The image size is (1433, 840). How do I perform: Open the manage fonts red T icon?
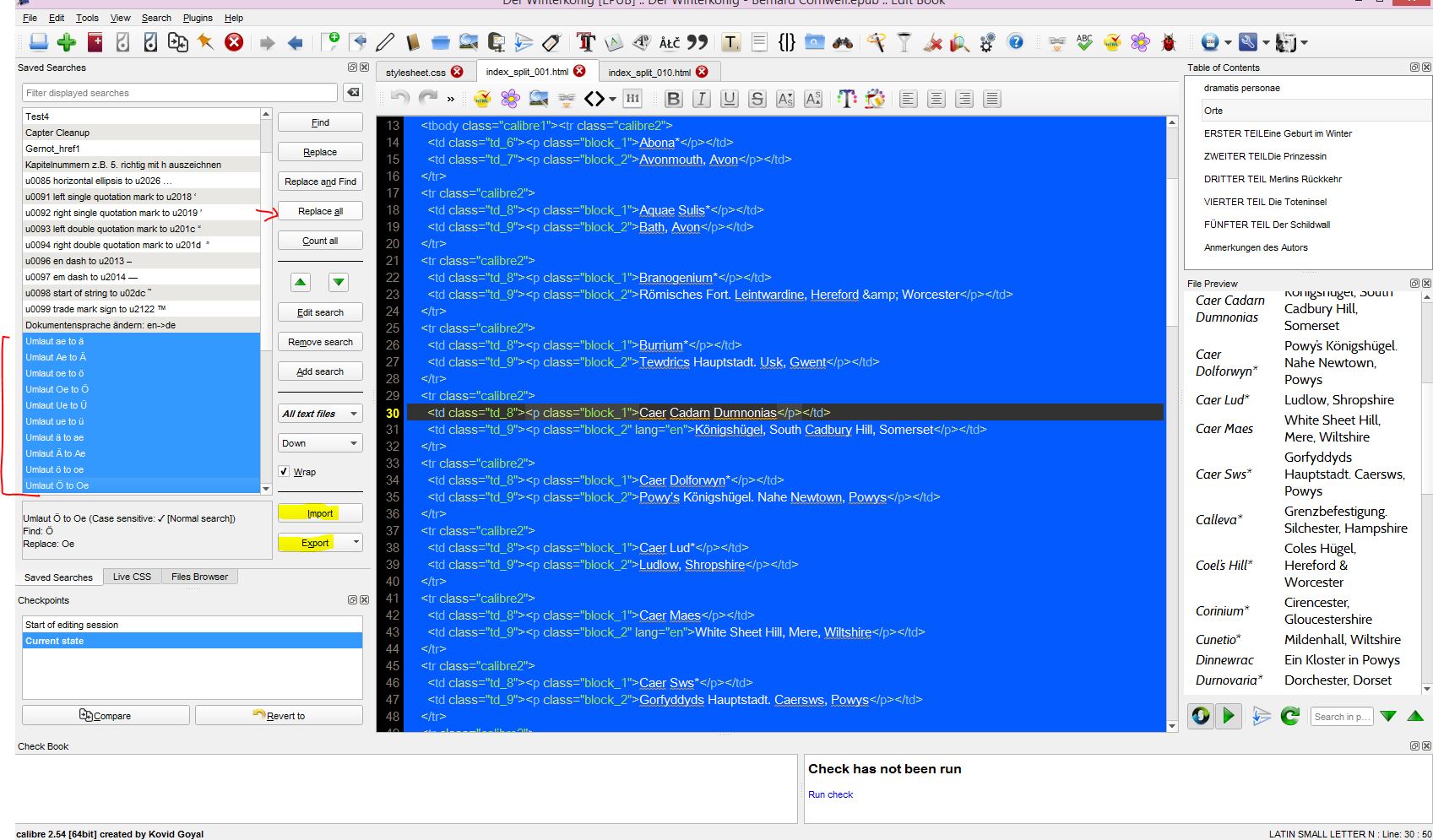(x=585, y=42)
